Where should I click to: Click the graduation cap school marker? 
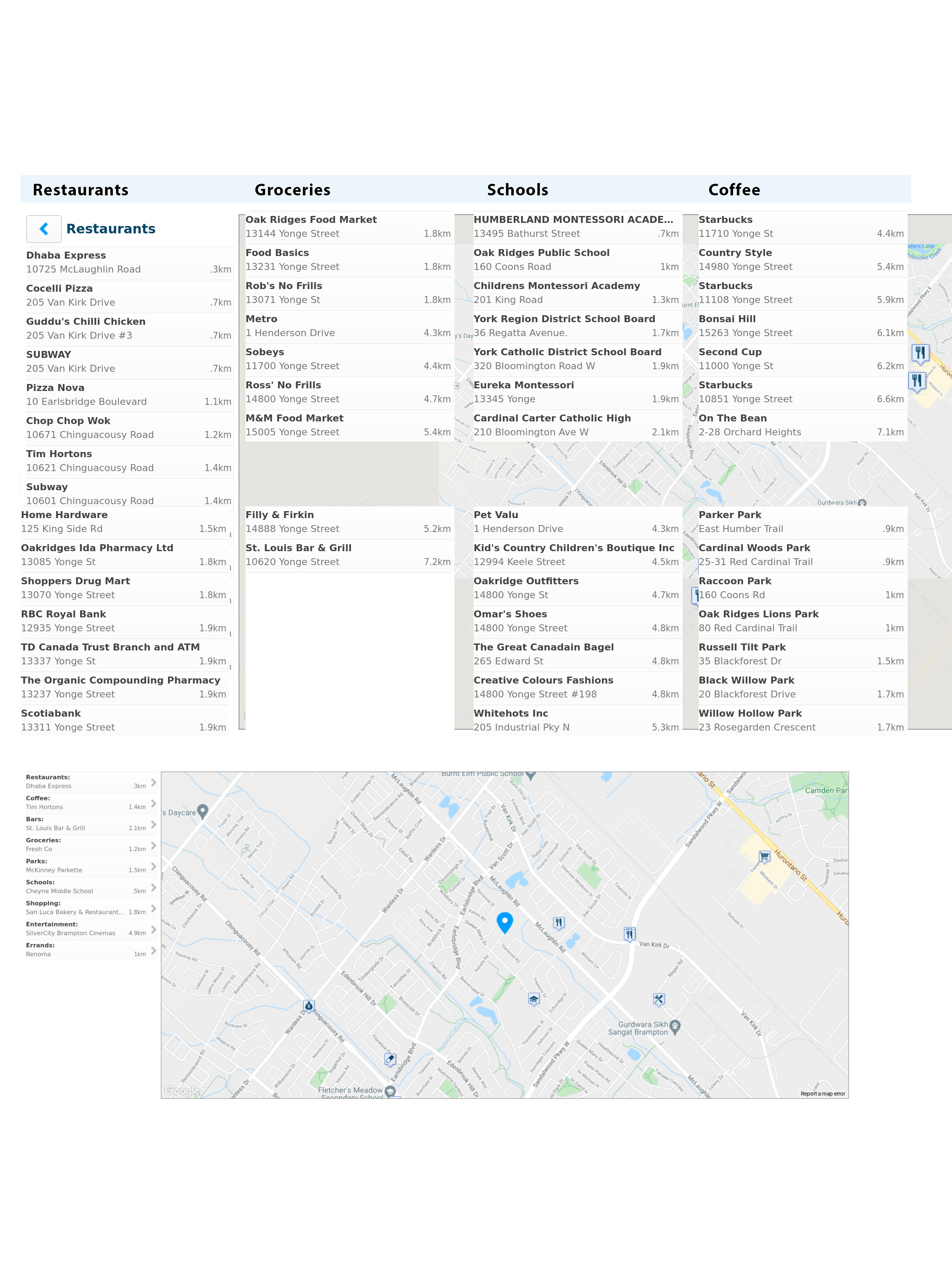pyautogui.click(x=533, y=999)
